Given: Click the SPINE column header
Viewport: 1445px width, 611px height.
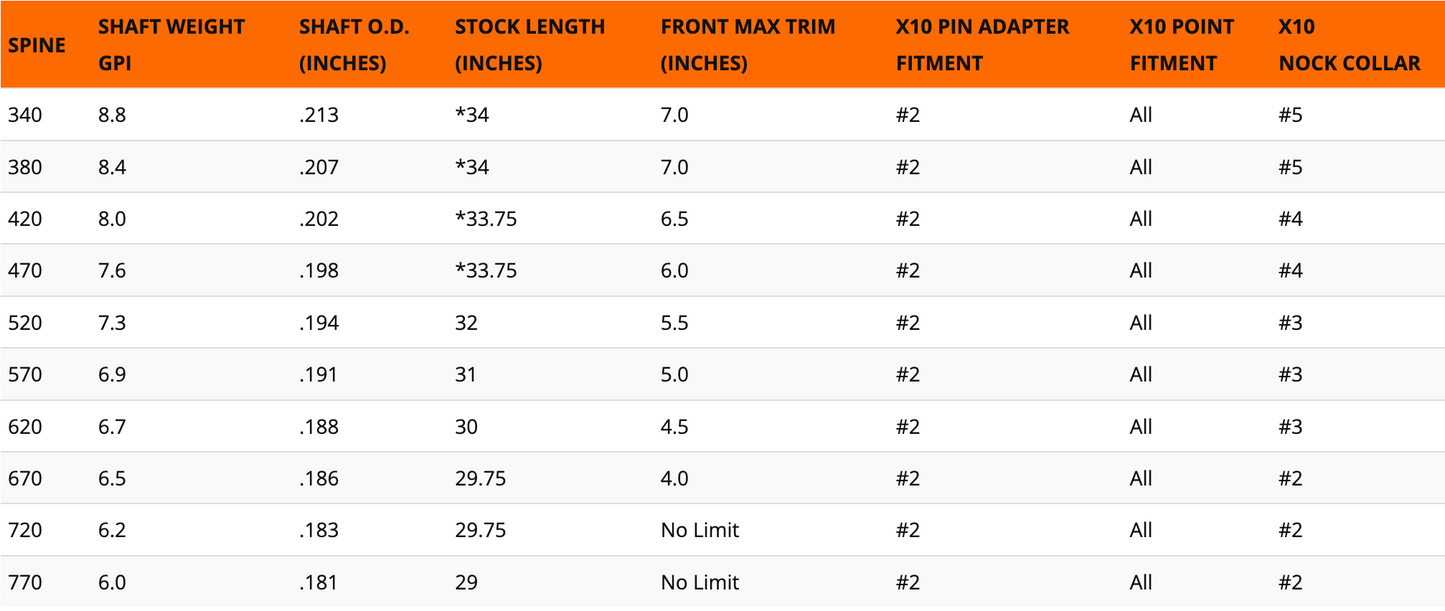Looking at the screenshot, I should [37, 45].
